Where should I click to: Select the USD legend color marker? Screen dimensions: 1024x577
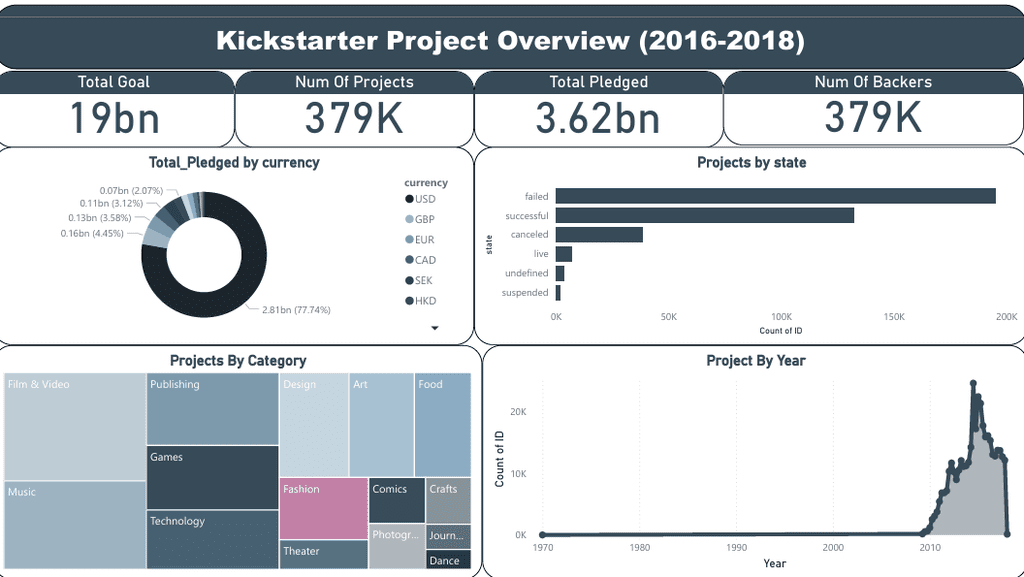(x=409, y=199)
